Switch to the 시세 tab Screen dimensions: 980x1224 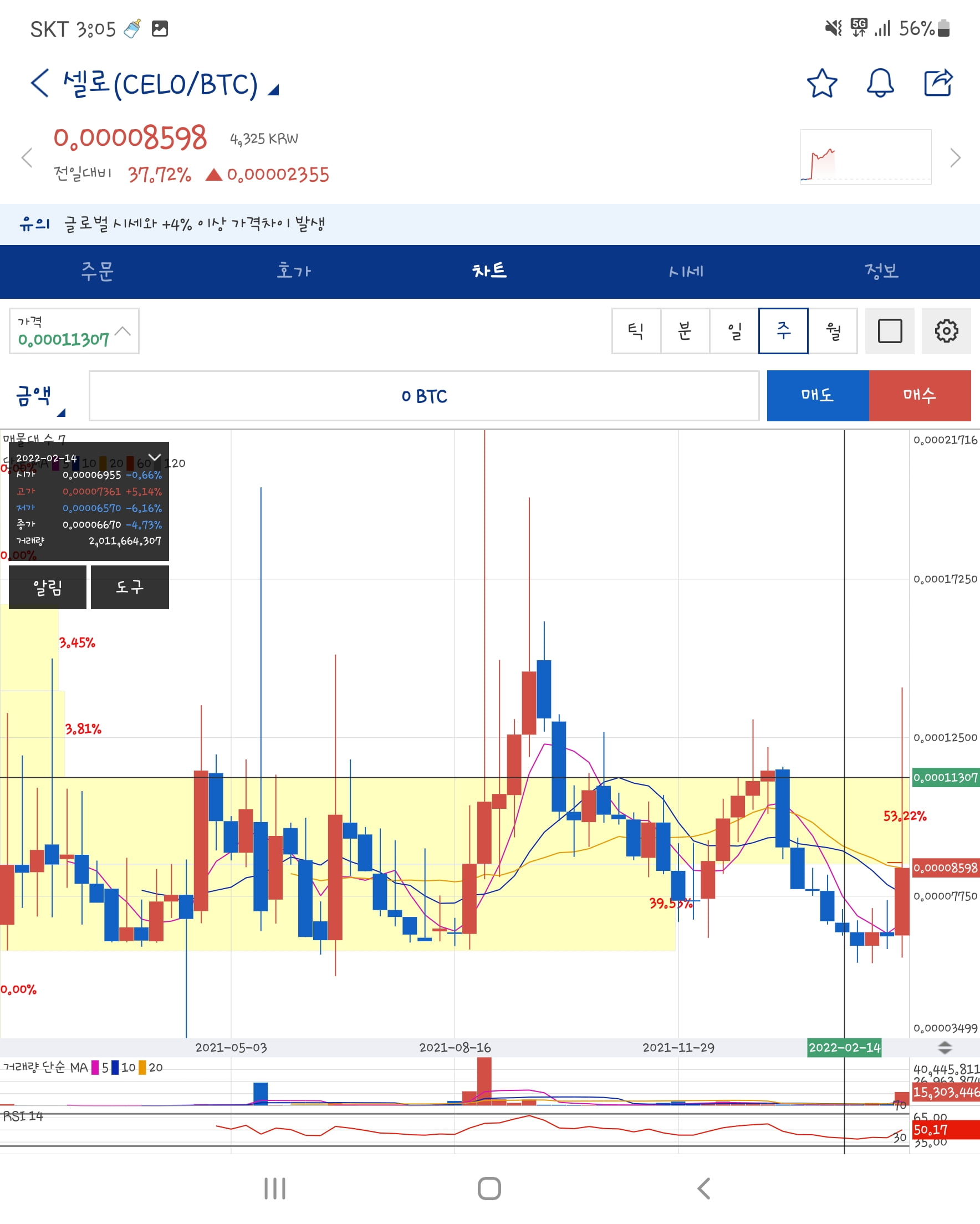click(686, 272)
